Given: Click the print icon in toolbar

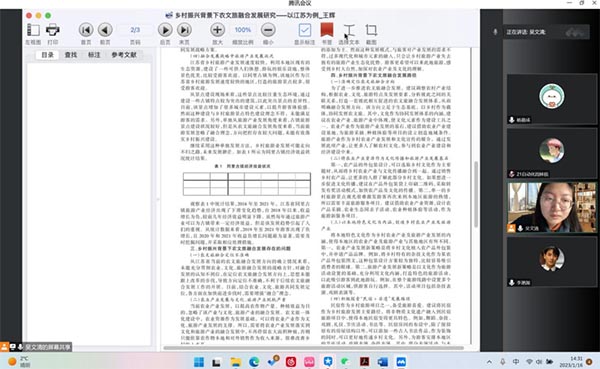Looking at the screenshot, I should (x=52, y=30).
